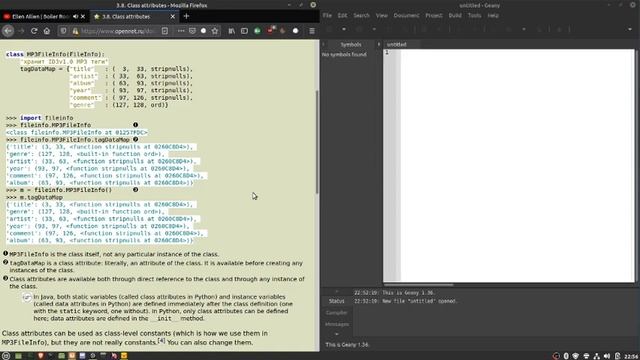640x360 pixels.
Task: Select the Status message tab
Action: (337, 301)
